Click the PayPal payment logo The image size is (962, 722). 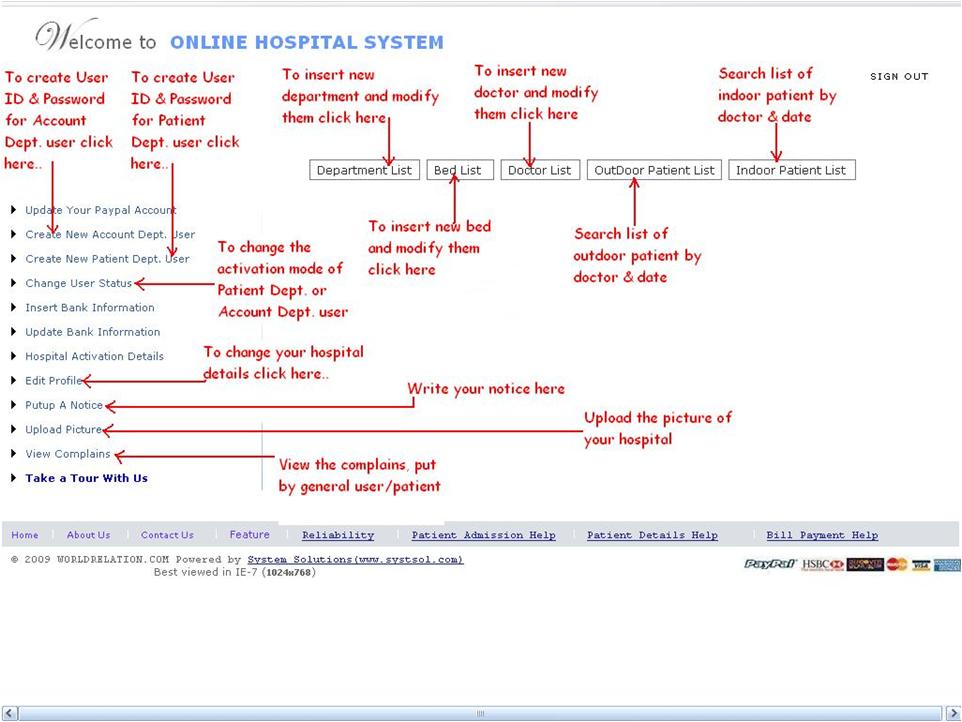pos(770,564)
